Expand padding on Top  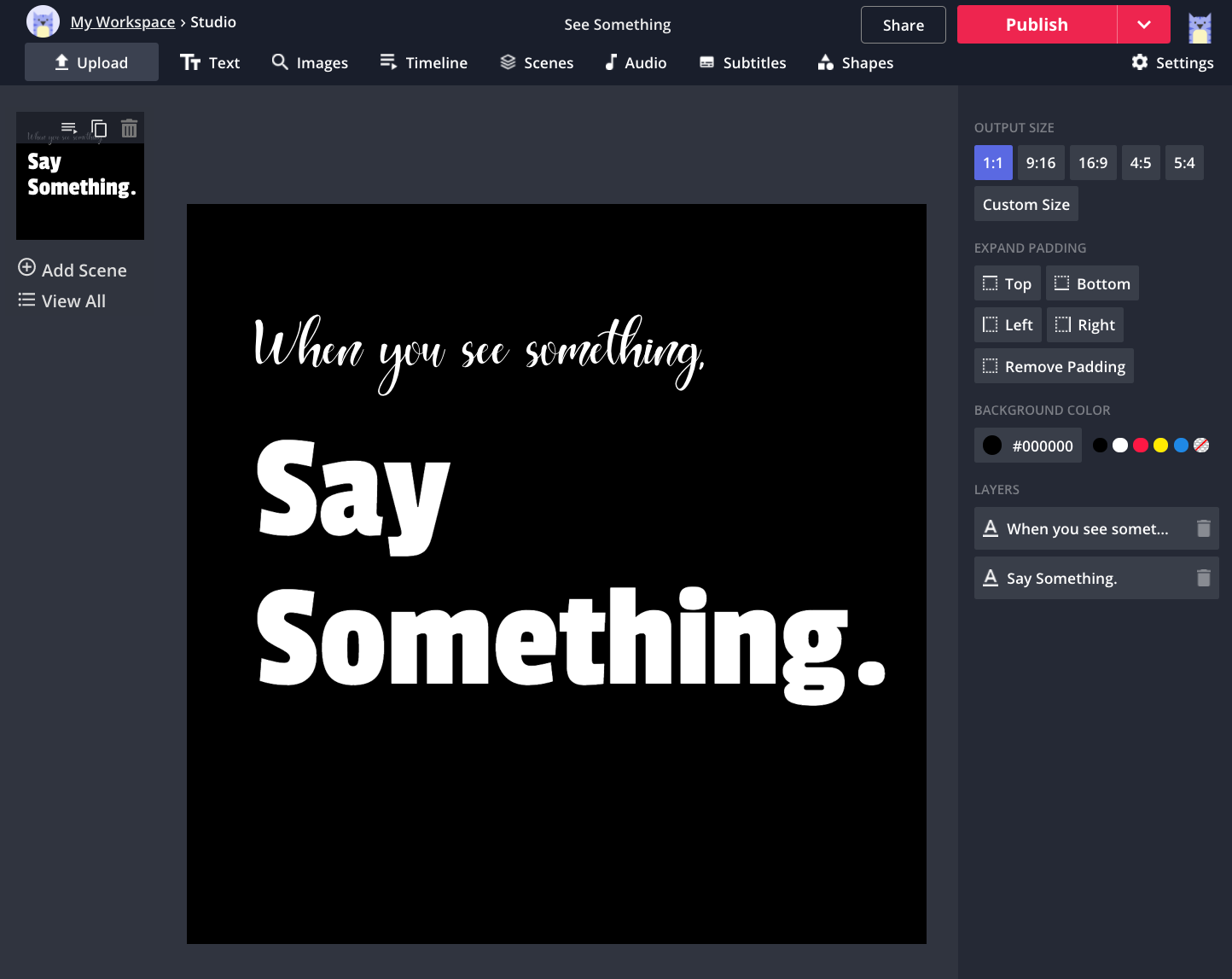point(1007,283)
